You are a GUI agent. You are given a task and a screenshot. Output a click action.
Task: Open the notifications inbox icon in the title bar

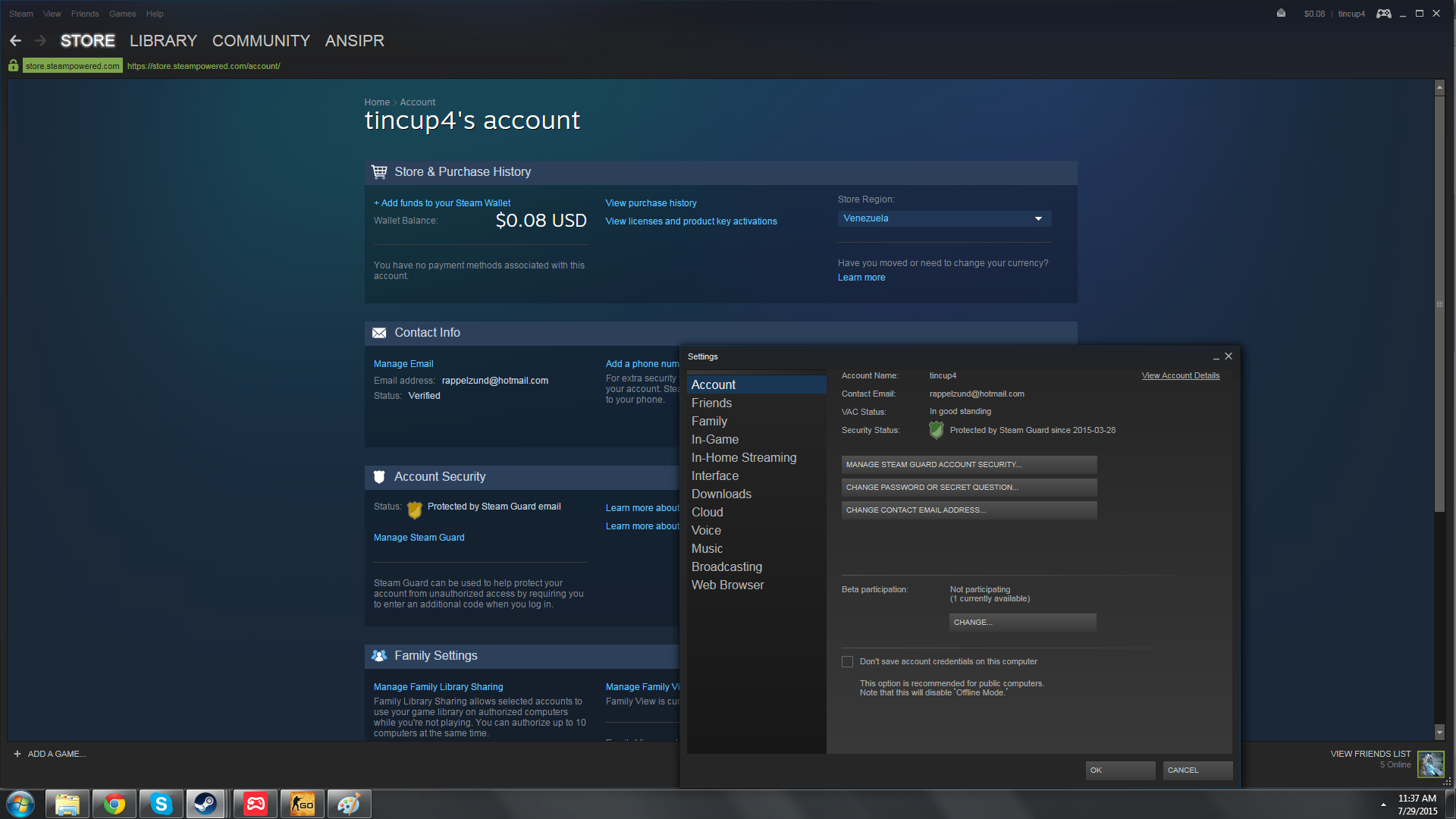click(1281, 14)
